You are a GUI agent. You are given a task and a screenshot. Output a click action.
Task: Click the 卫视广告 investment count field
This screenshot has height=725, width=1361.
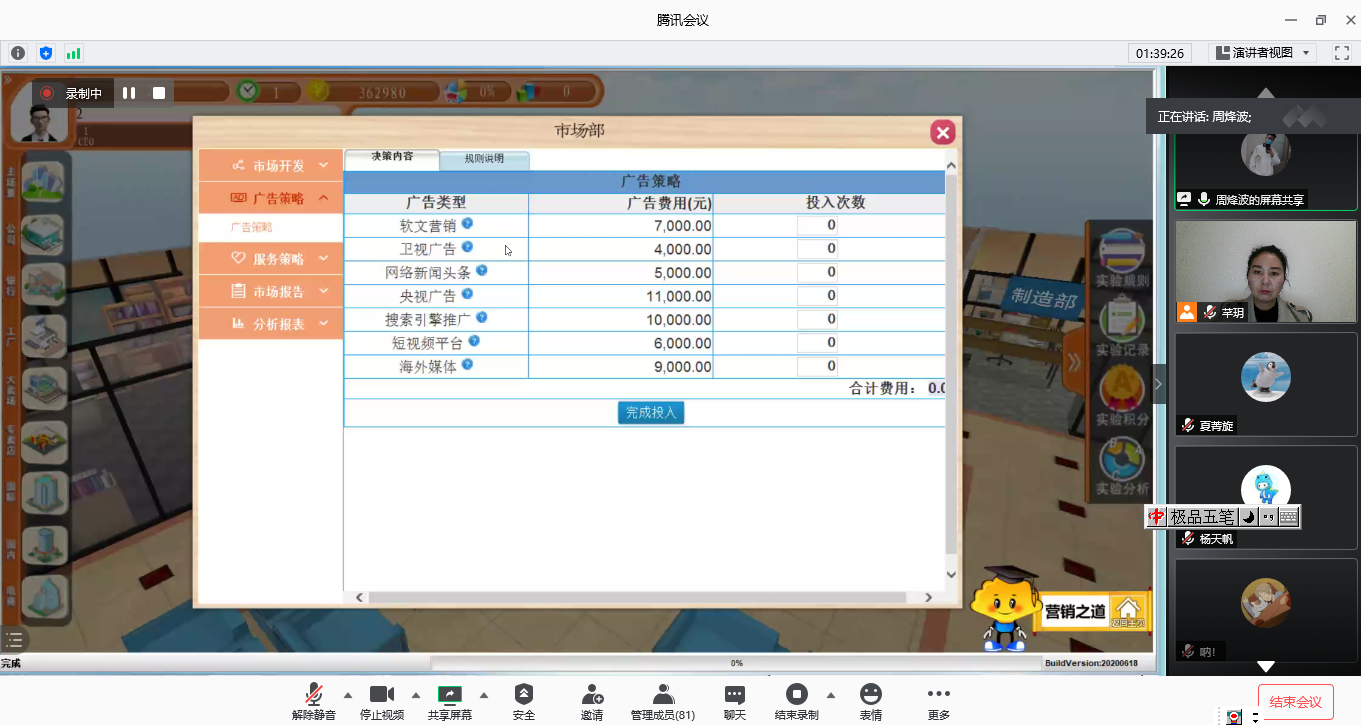pyautogui.click(x=817, y=249)
